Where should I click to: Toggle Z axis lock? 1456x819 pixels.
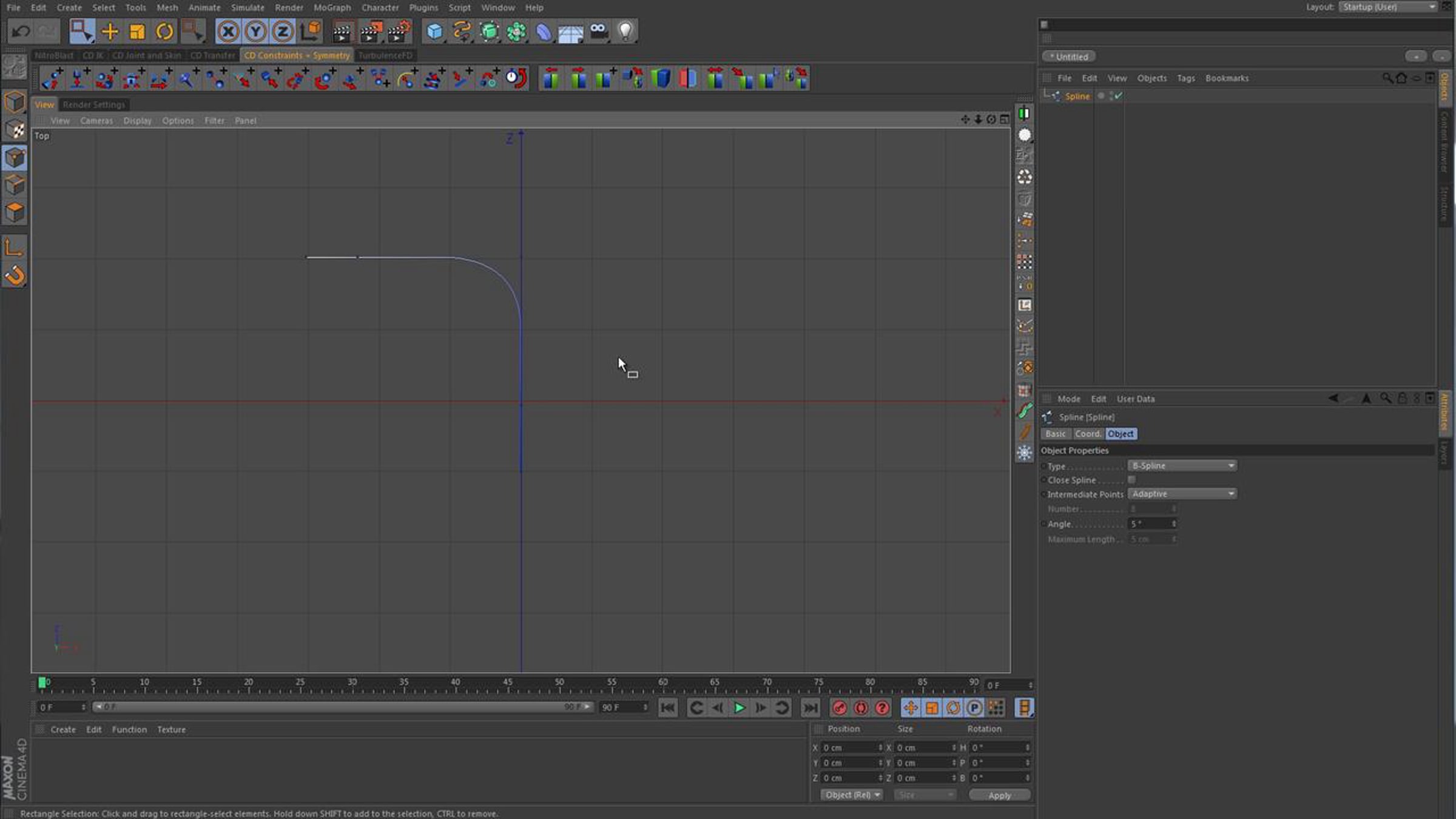click(x=283, y=31)
